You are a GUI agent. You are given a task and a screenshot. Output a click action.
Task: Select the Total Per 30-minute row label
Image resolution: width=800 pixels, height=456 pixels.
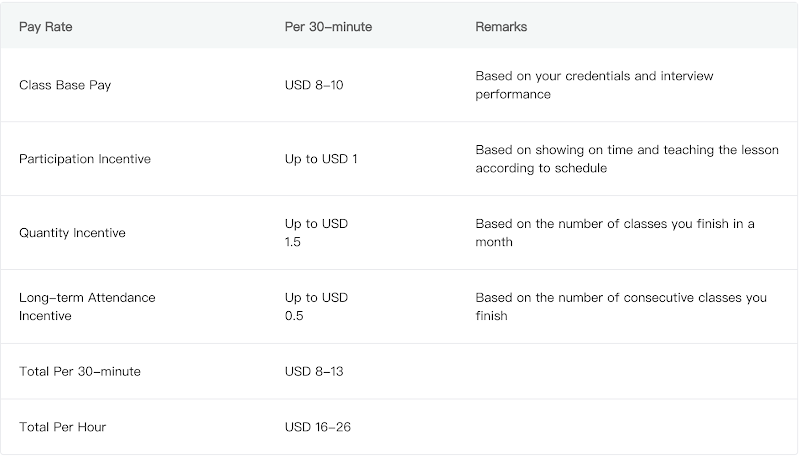pos(80,372)
